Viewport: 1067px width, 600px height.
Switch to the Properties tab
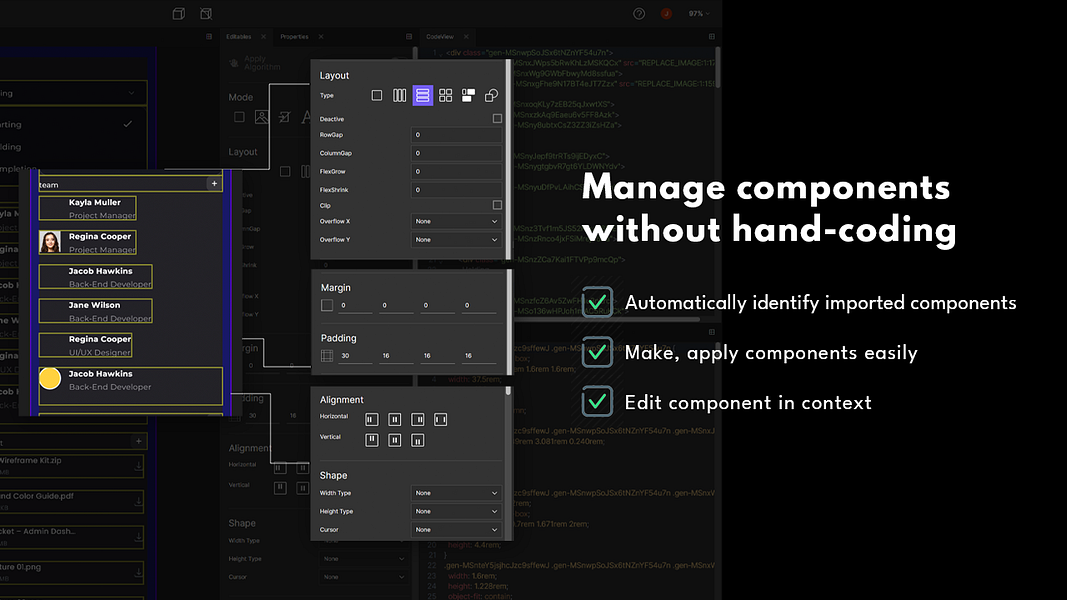pyautogui.click(x=294, y=36)
